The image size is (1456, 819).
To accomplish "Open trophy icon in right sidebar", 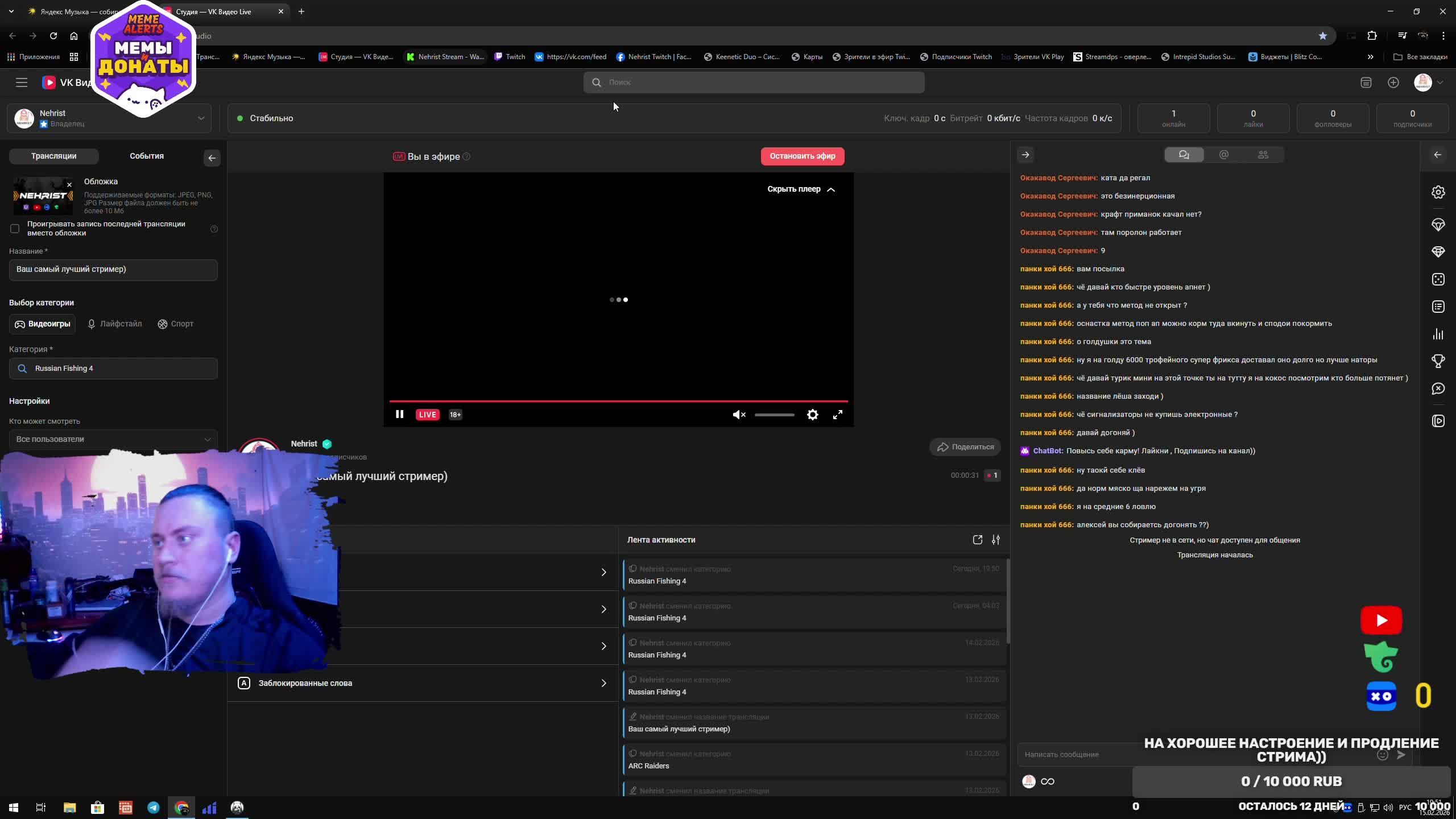I will (1438, 361).
